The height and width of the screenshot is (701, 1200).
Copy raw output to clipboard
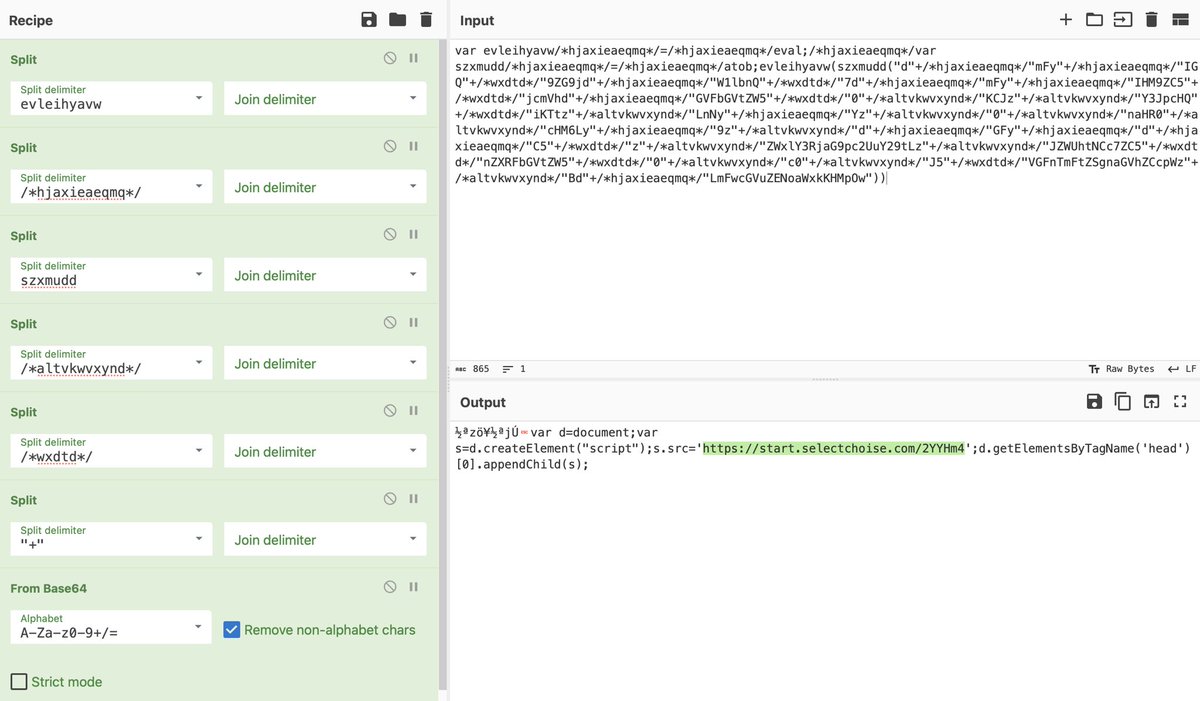coord(1123,402)
